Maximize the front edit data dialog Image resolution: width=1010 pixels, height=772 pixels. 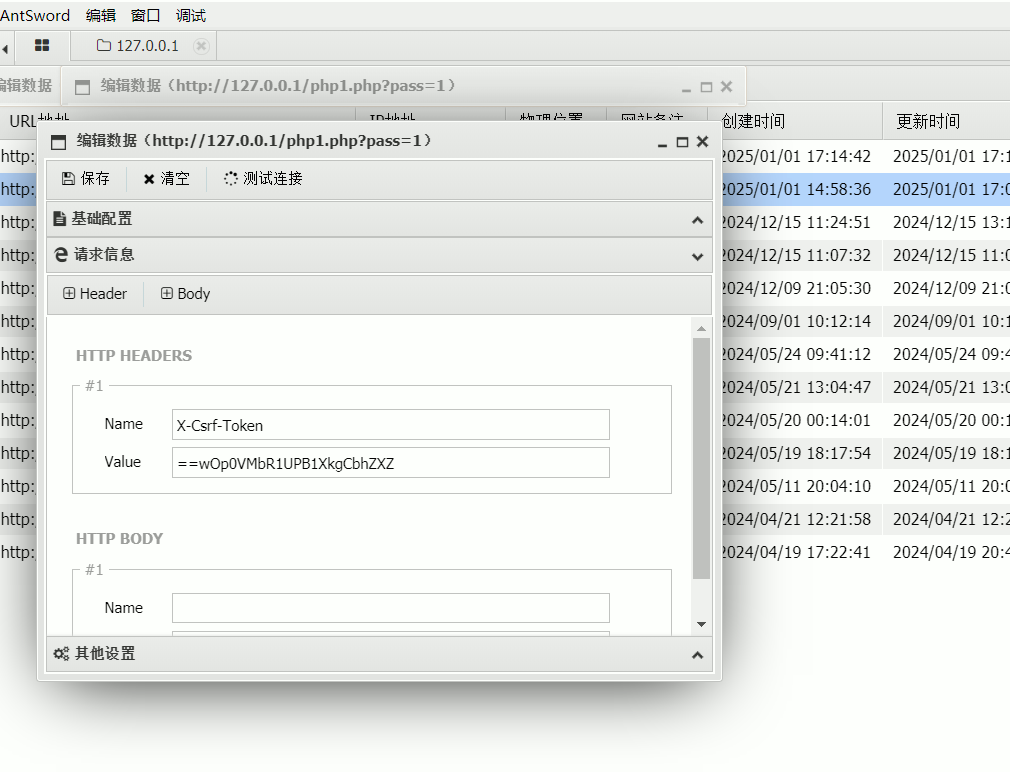click(x=682, y=142)
